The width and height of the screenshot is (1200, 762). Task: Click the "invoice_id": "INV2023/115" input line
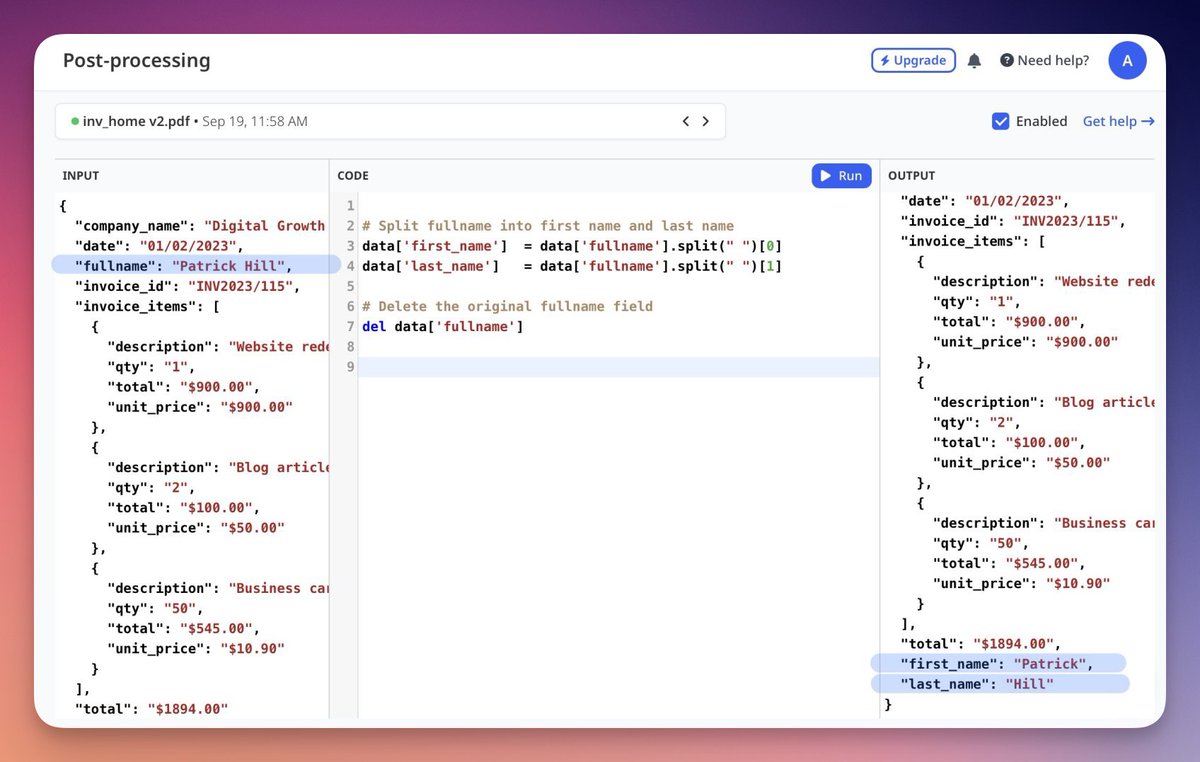click(187, 286)
